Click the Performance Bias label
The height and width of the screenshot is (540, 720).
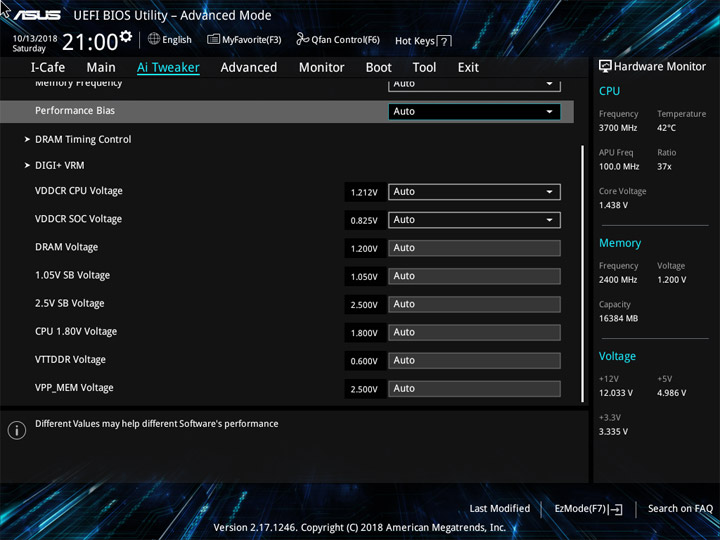(x=75, y=111)
